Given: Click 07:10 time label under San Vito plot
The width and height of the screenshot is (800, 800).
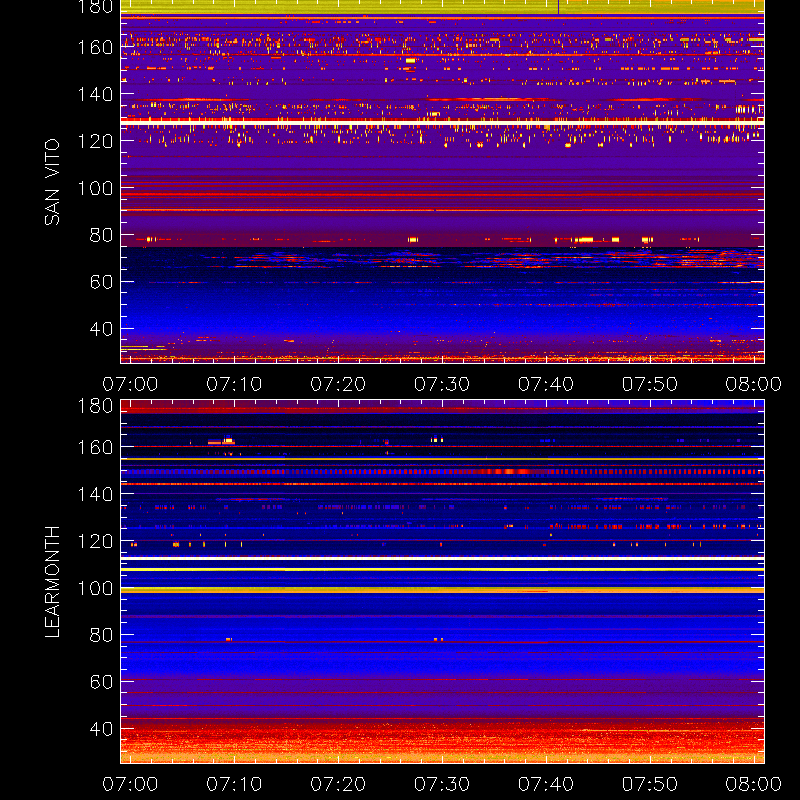Looking at the screenshot, I should coord(234,384).
